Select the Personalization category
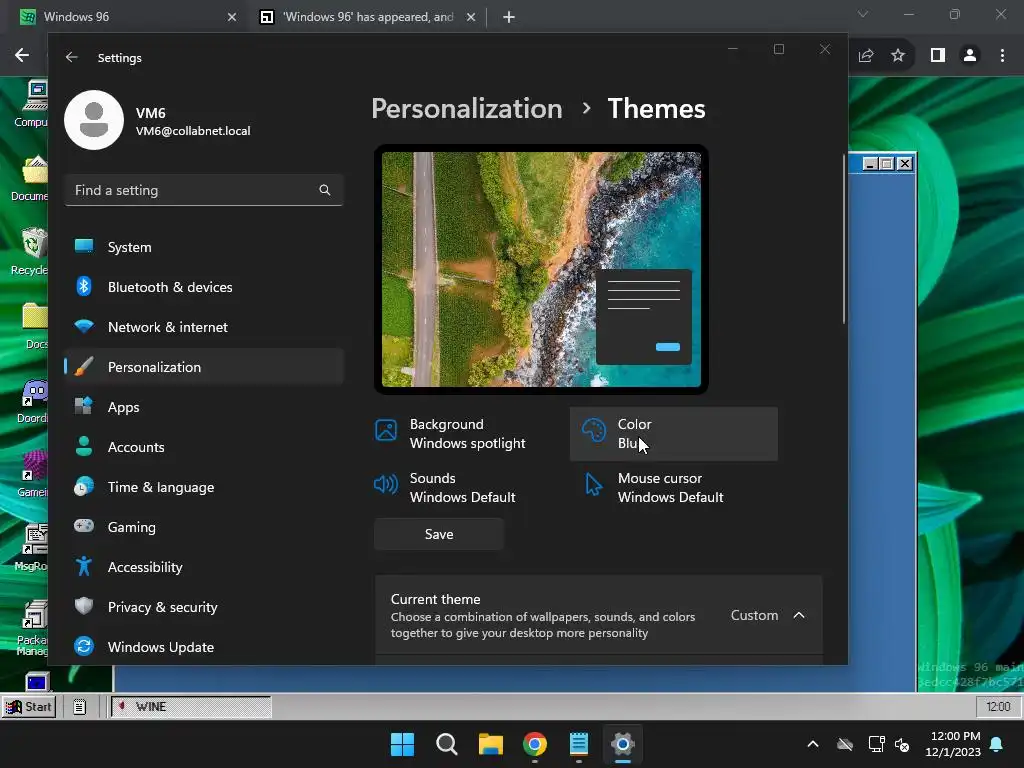Screen dimensions: 1024x768 coord(204,366)
